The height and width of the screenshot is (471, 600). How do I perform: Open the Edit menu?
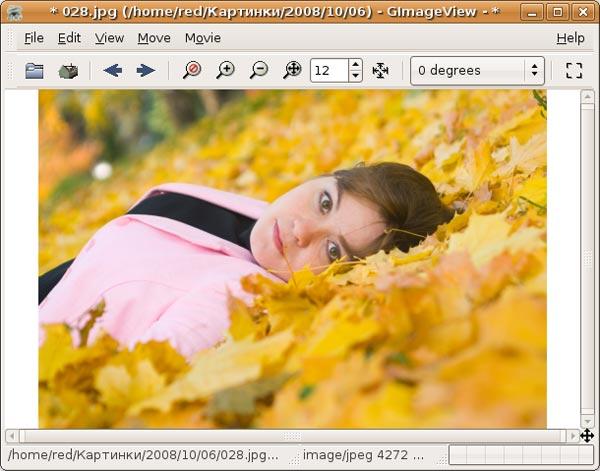[69, 38]
